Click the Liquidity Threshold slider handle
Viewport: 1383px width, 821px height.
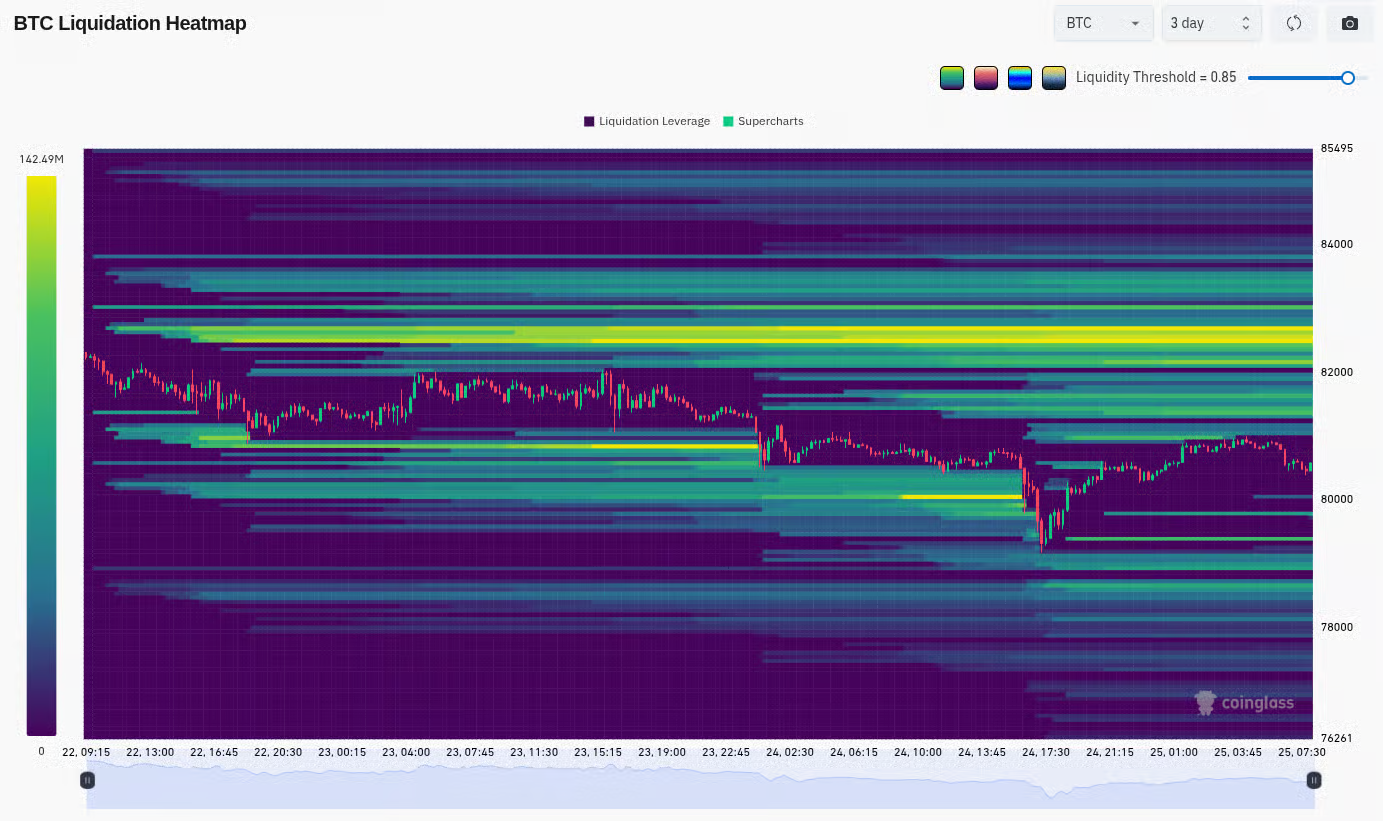click(1348, 77)
